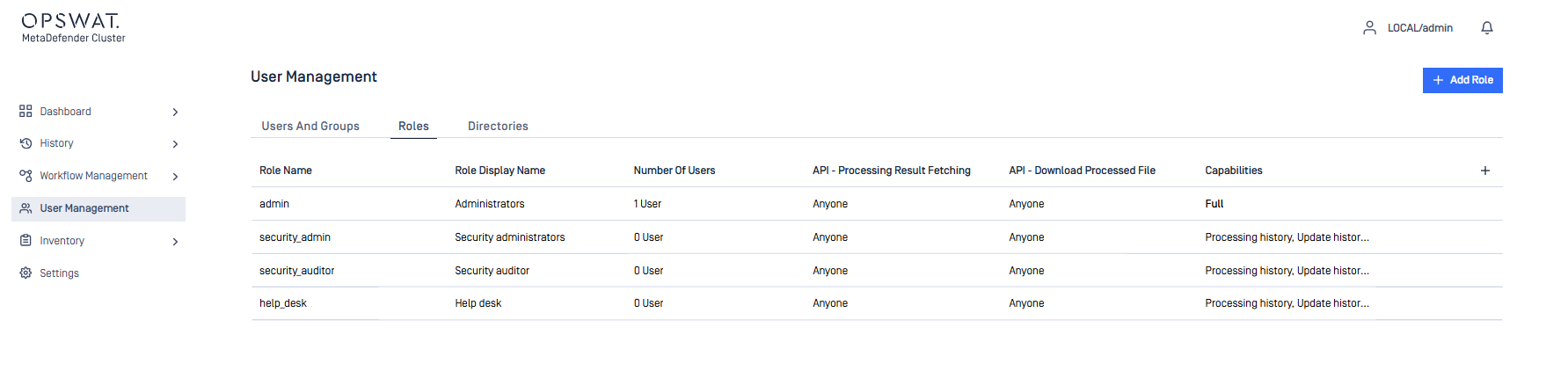Open the security_admin role row

click(x=295, y=237)
